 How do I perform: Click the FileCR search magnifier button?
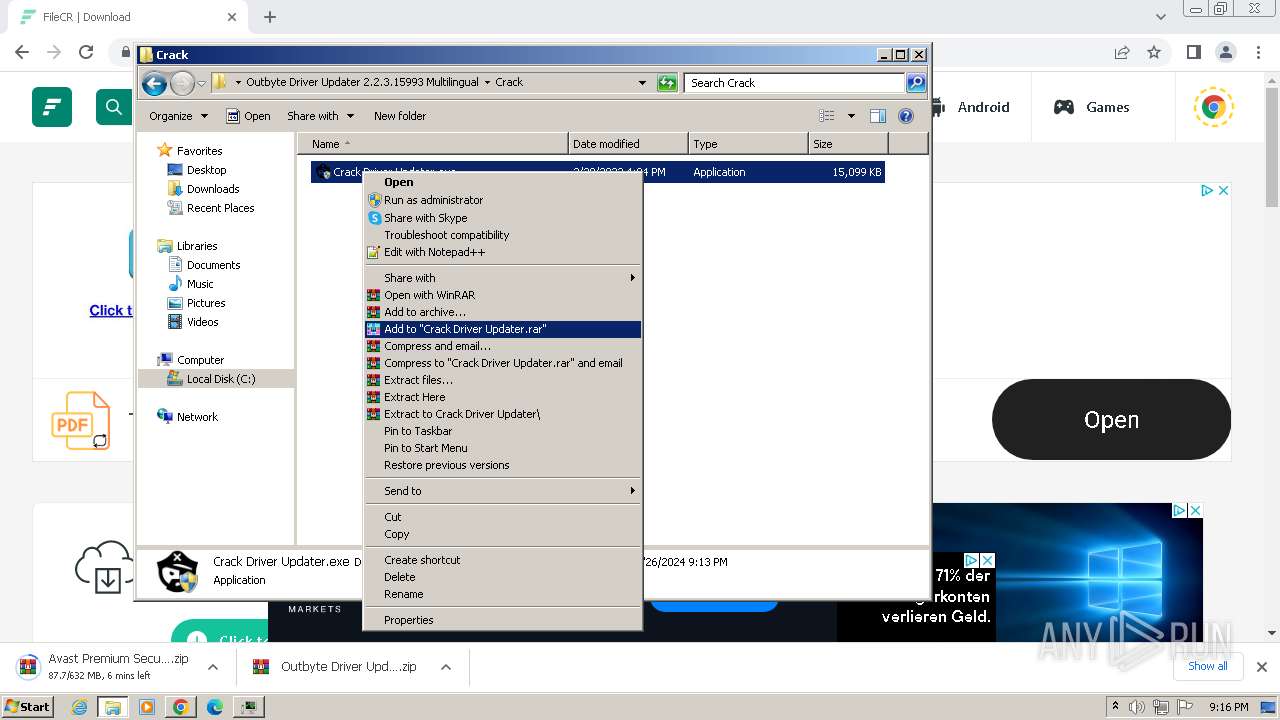[114, 107]
